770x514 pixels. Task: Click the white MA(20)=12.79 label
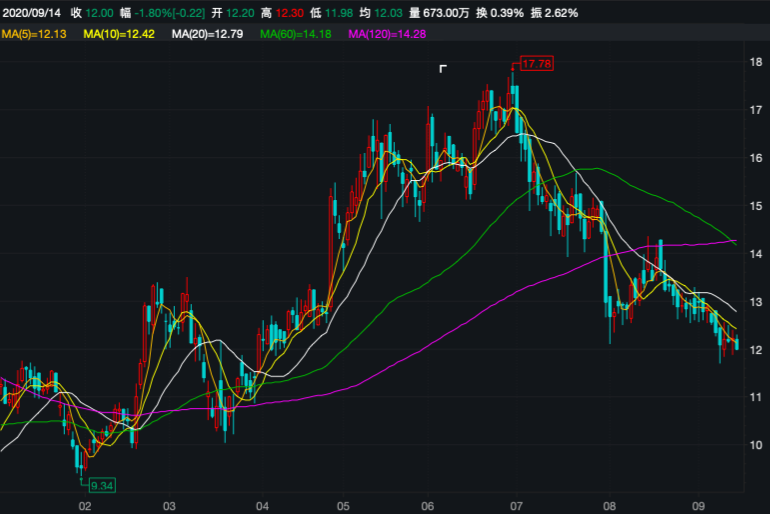click(209, 35)
